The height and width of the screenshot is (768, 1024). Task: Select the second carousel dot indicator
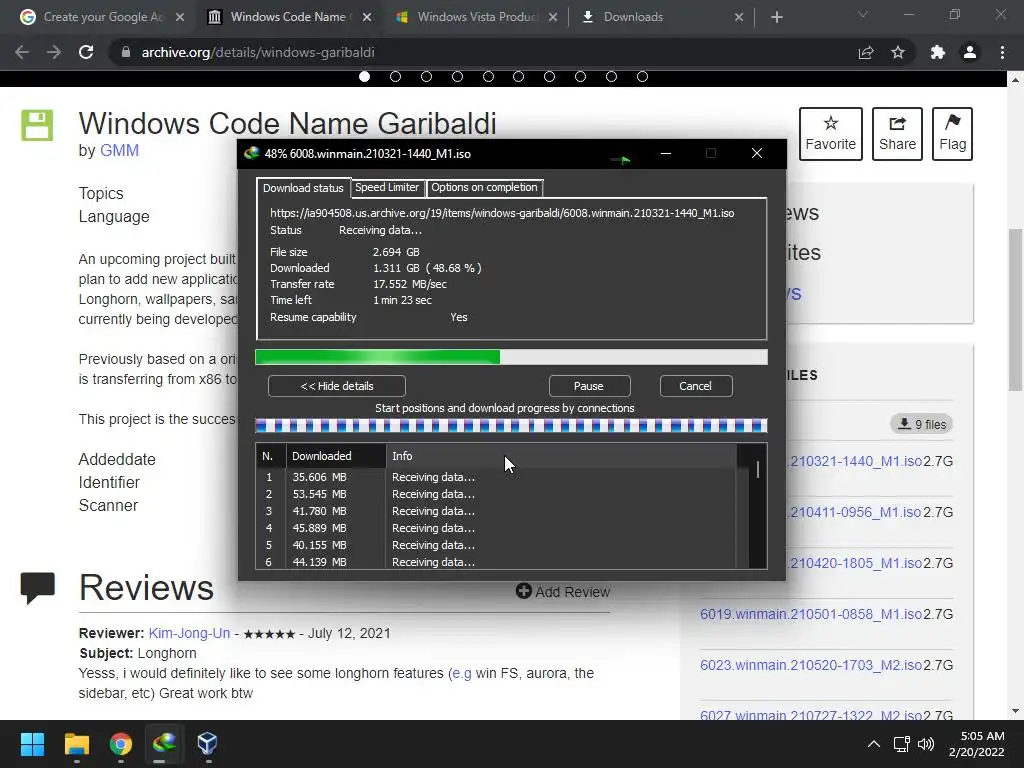point(395,76)
